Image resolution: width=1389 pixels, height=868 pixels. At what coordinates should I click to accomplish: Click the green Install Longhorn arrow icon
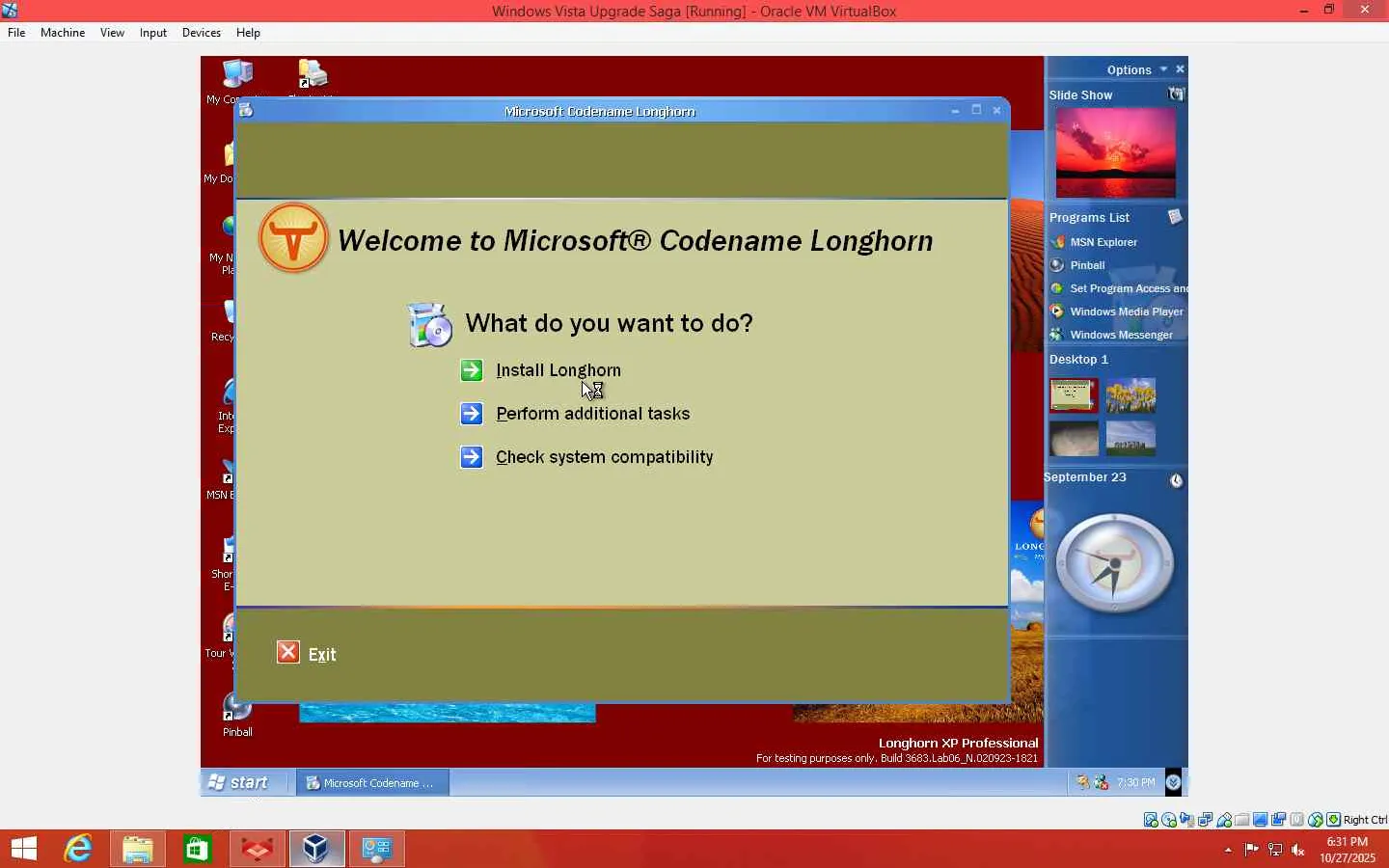point(472,370)
